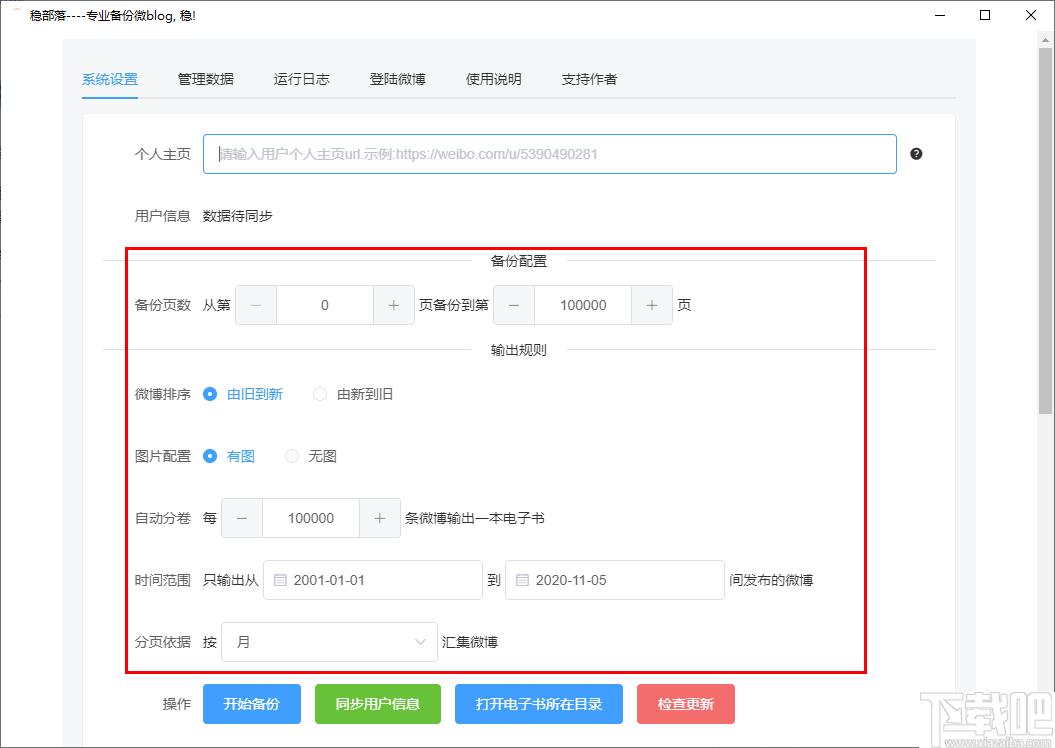Click the start date field 2001-01-01

pos(373,580)
